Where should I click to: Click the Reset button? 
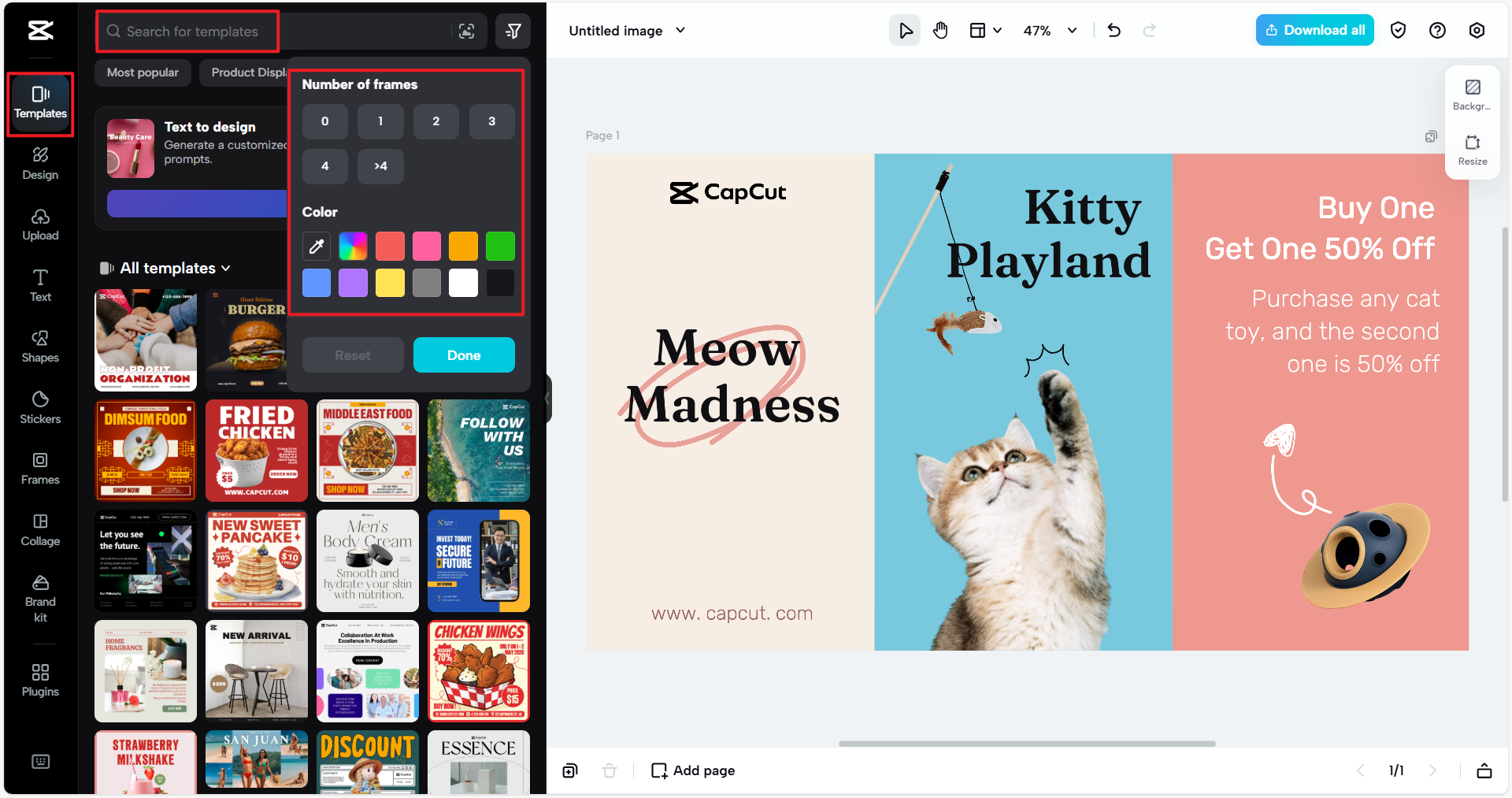click(353, 355)
